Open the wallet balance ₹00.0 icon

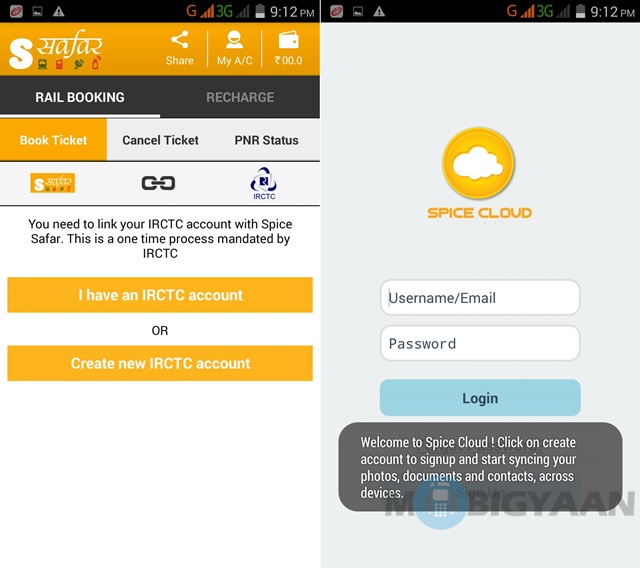click(289, 48)
